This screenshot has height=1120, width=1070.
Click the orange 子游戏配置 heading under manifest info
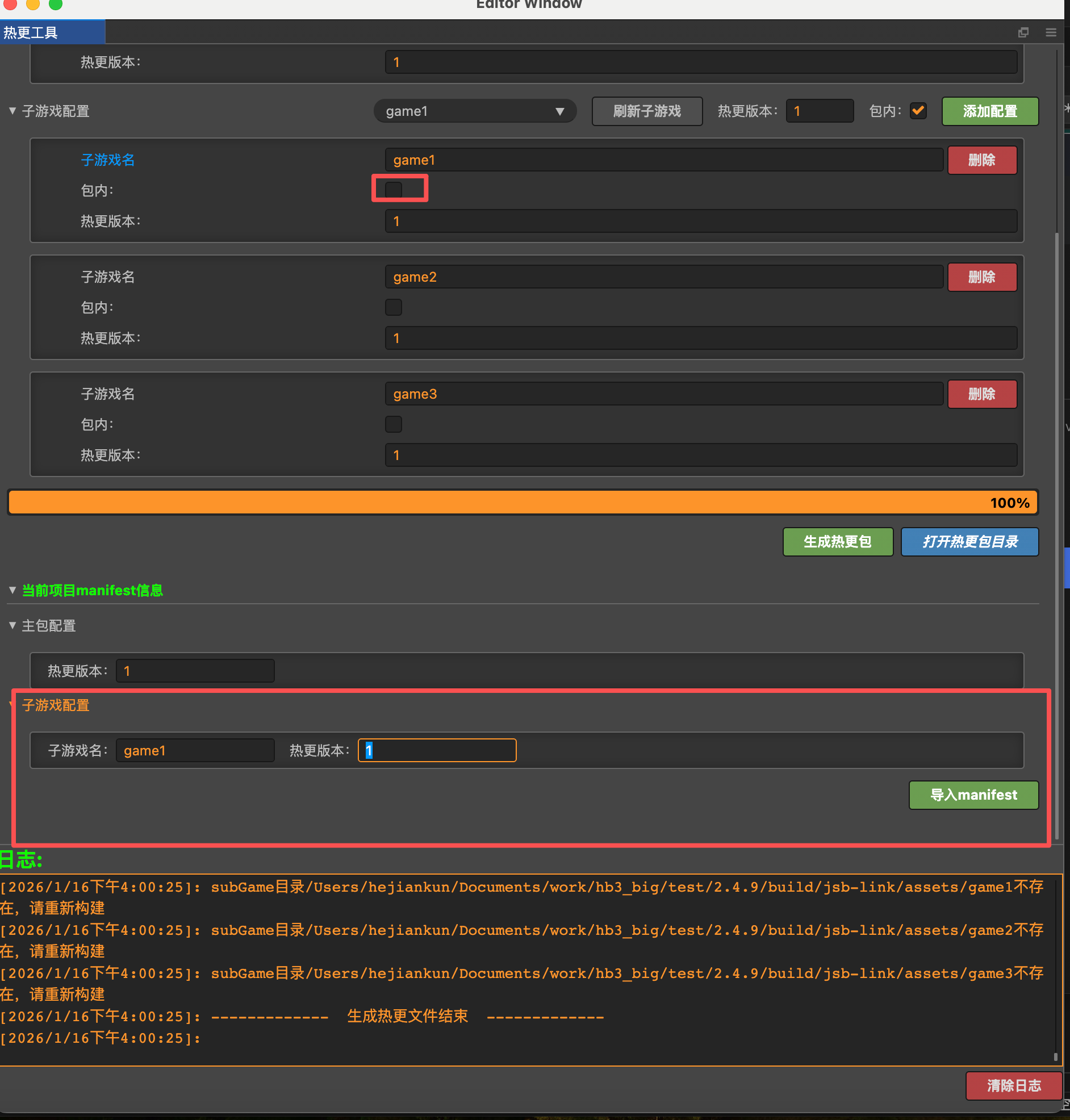coord(56,705)
